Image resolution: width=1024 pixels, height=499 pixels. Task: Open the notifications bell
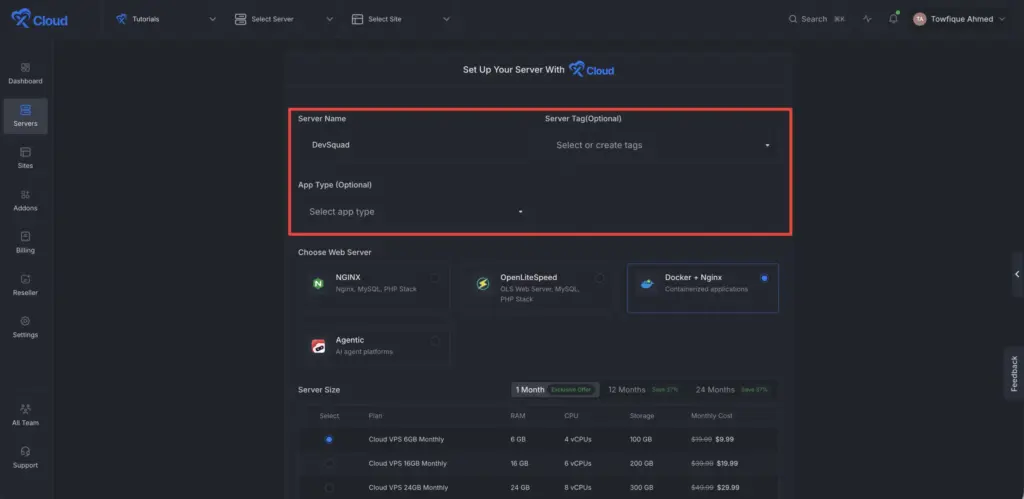pyautogui.click(x=893, y=19)
